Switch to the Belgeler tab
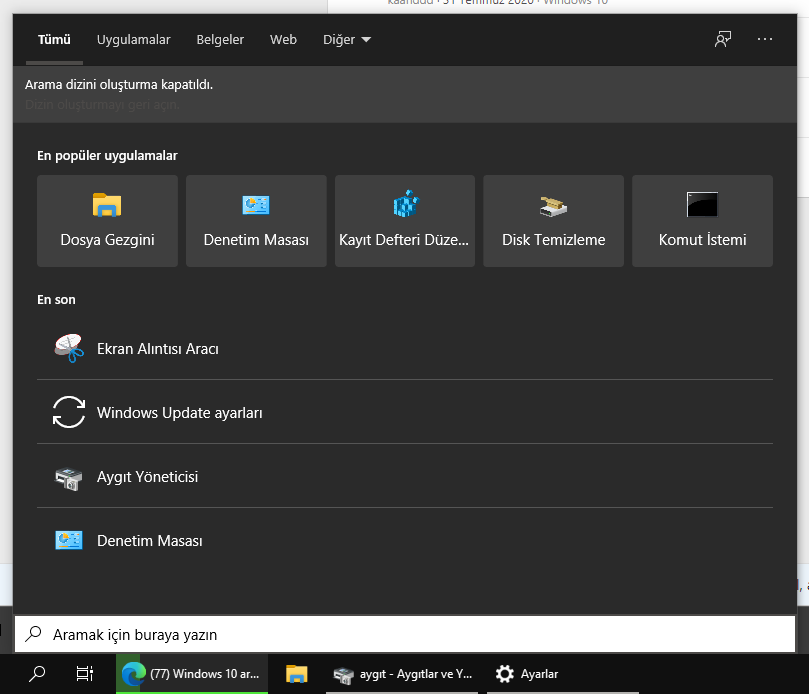This screenshot has height=694, width=809. 220,40
